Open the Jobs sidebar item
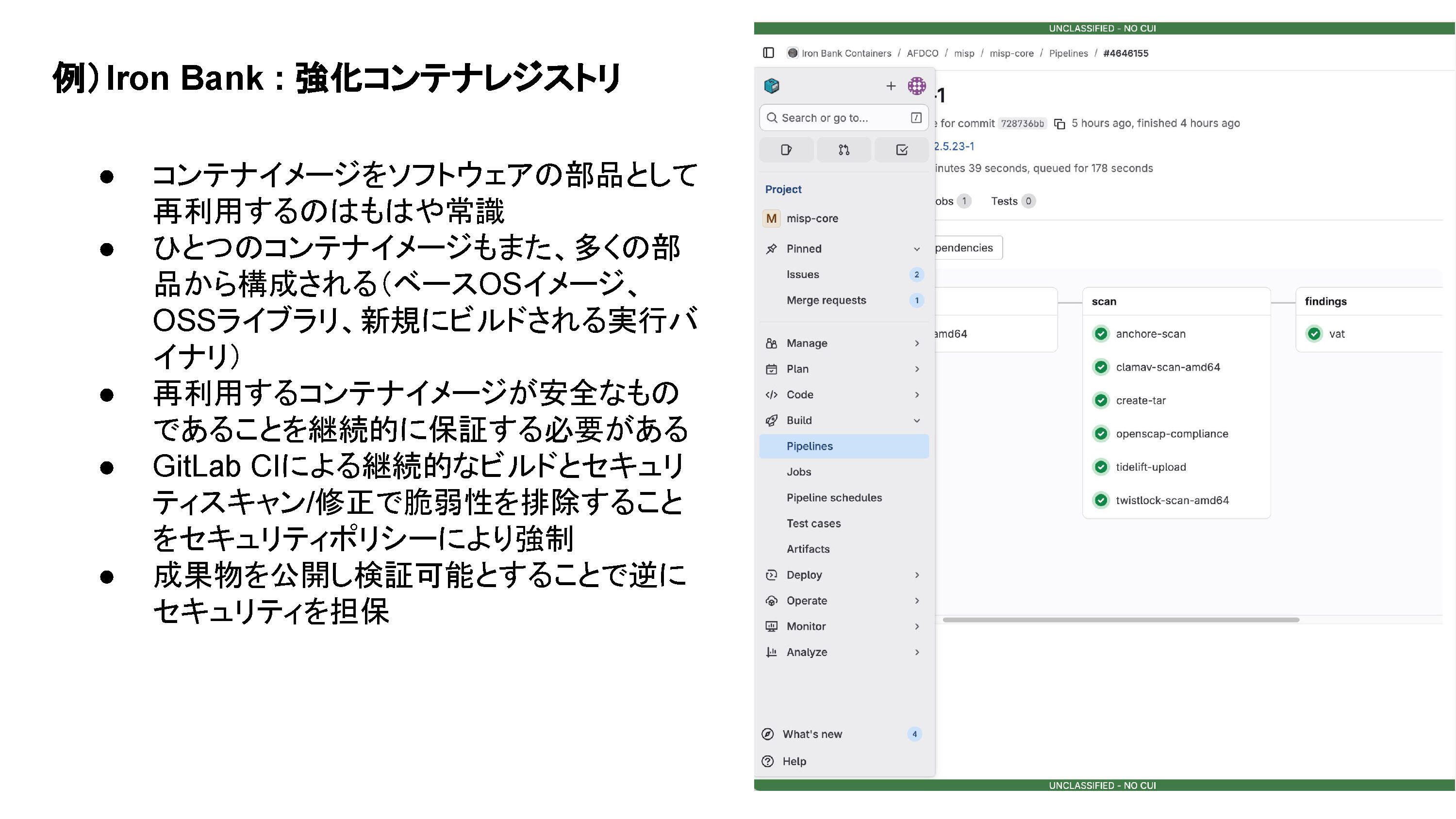Image resolution: width=1456 pixels, height=819 pixels. 799,472
